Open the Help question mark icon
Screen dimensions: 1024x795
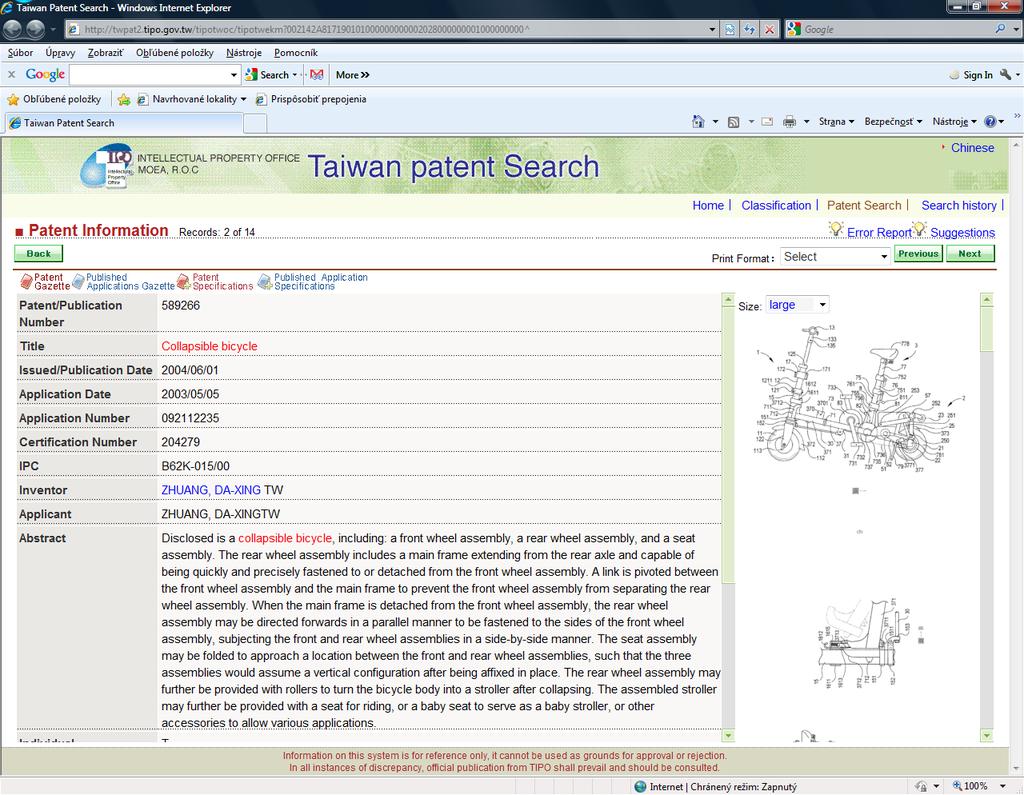click(990, 122)
